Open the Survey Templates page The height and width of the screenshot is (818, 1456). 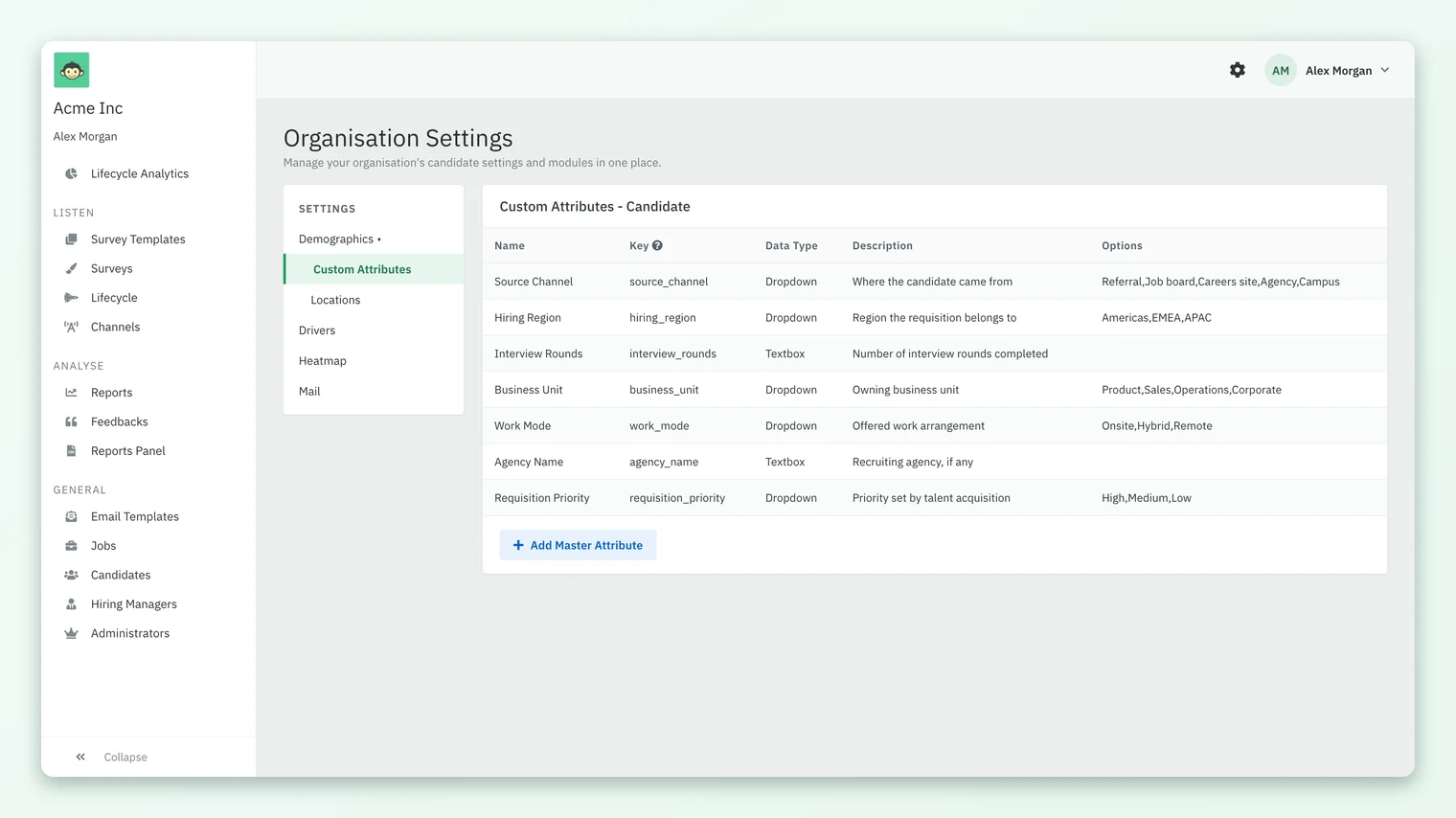138,239
